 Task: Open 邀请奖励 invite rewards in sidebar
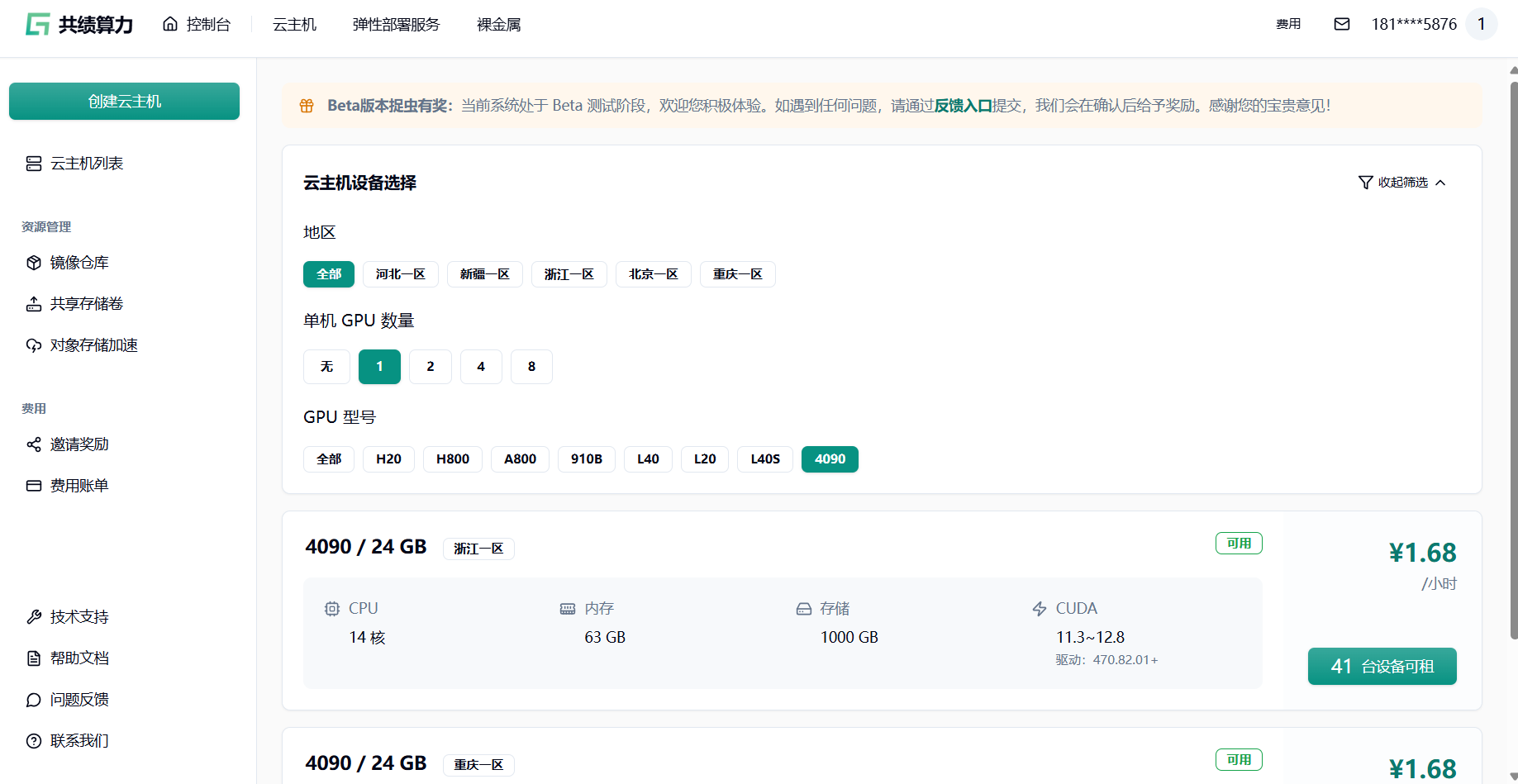pos(79,444)
